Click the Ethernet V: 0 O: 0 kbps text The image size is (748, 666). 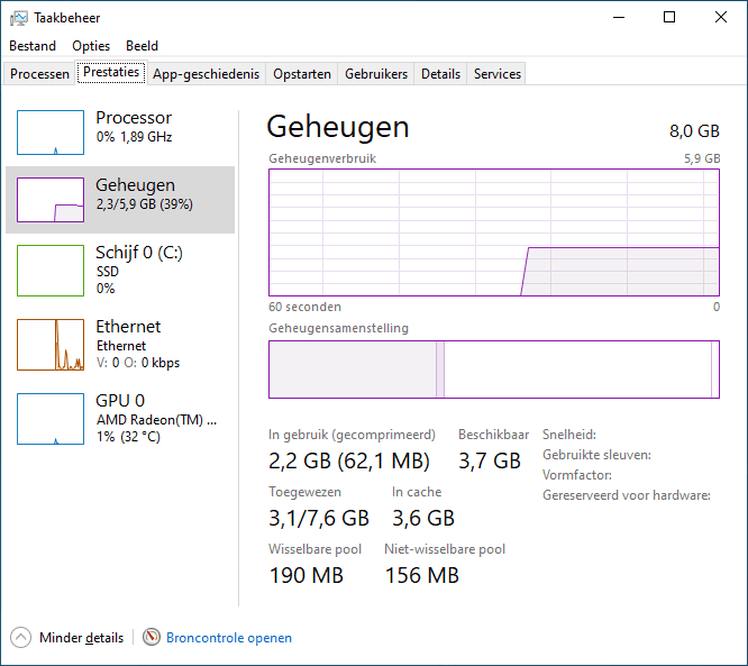click(138, 363)
